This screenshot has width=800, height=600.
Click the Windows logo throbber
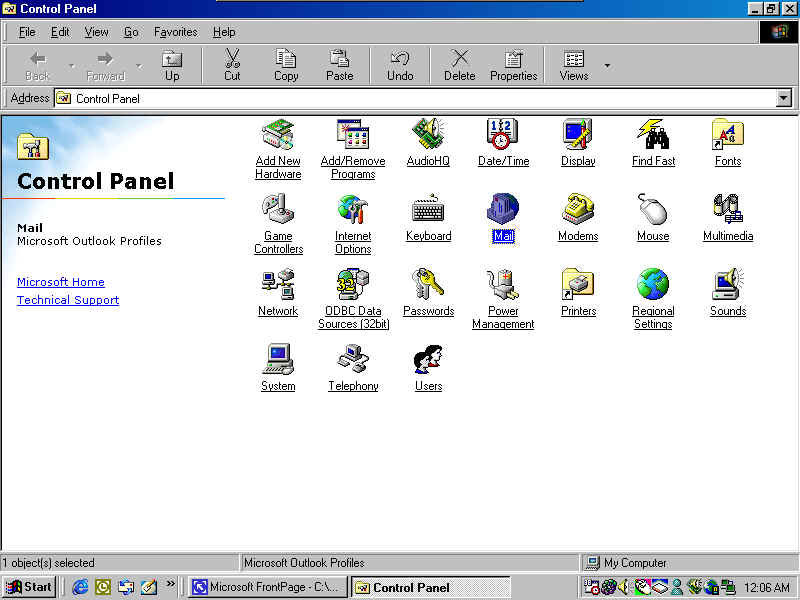click(779, 32)
